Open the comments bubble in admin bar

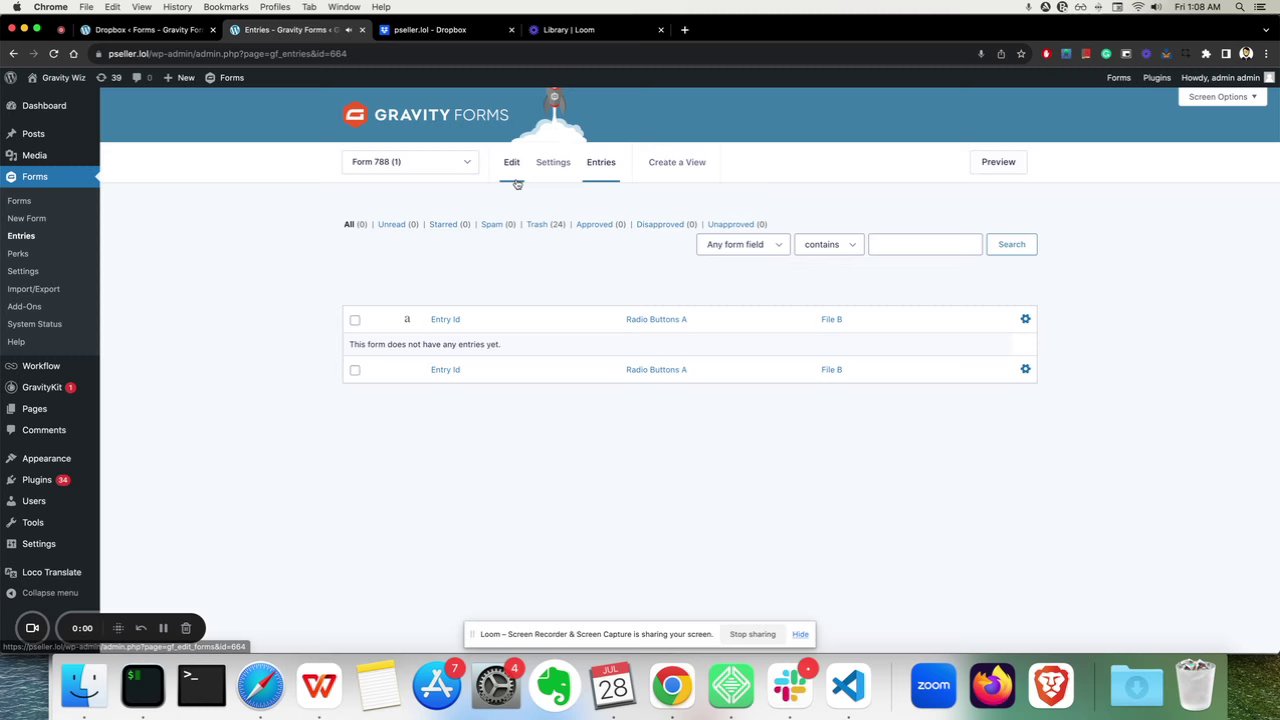142,77
